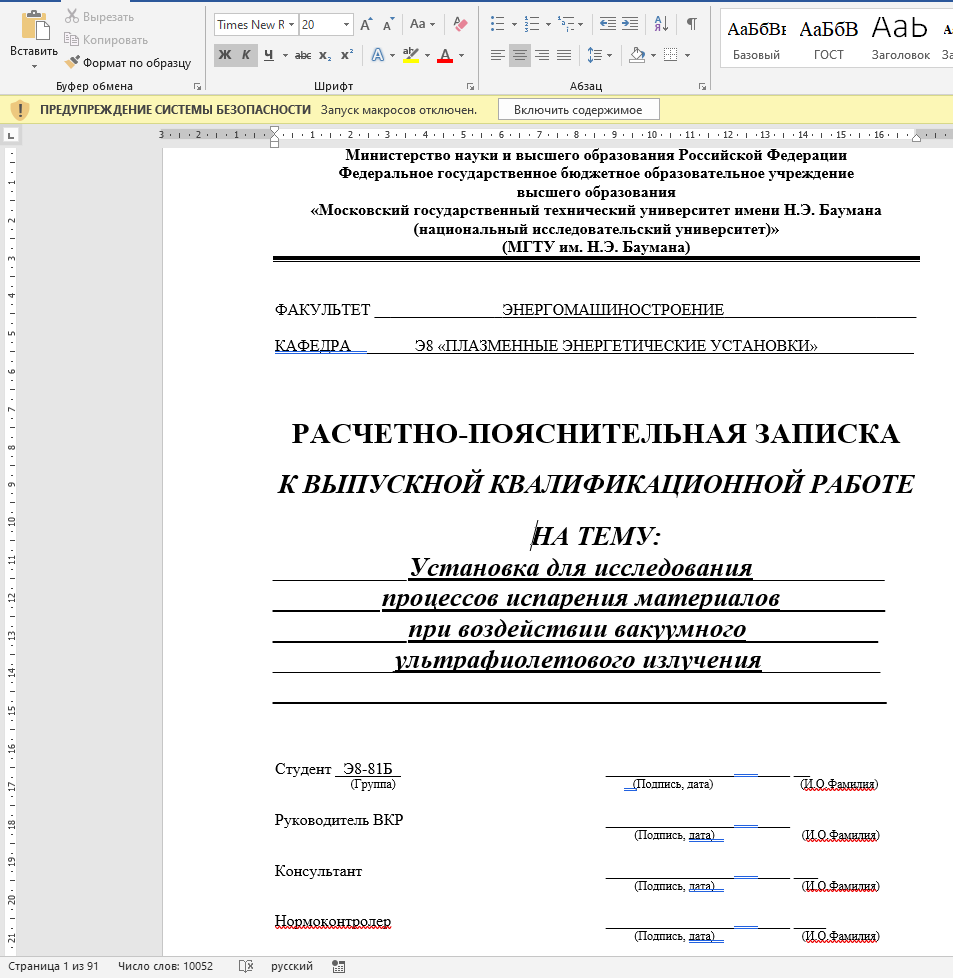The image size is (953, 978).
Task: Click the Increase Font Size icon
Action: [366, 24]
